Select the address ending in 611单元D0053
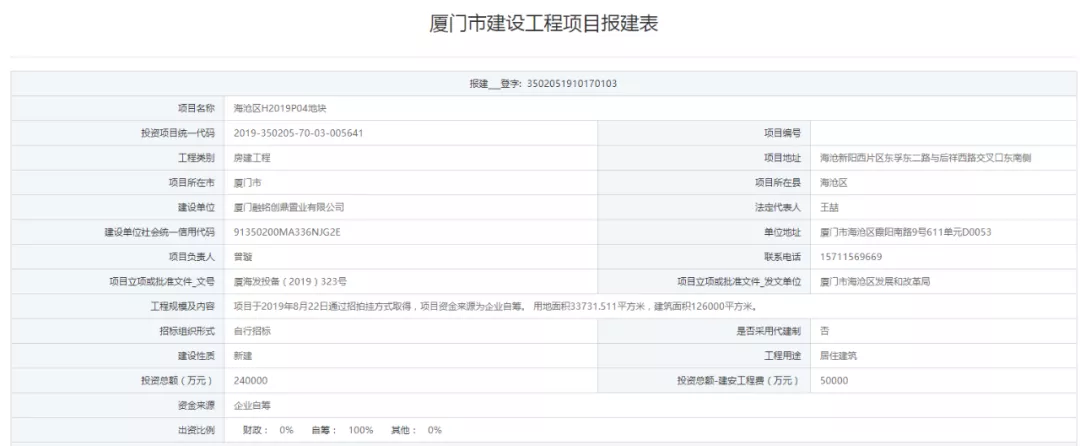This screenshot has height=446, width=1080. (x=906, y=232)
